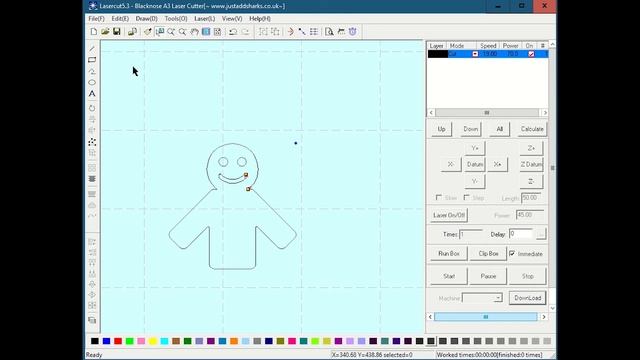Image resolution: width=640 pixels, height=360 pixels.
Task: Click the layer list horizontal scrollbar
Action: coord(488,112)
